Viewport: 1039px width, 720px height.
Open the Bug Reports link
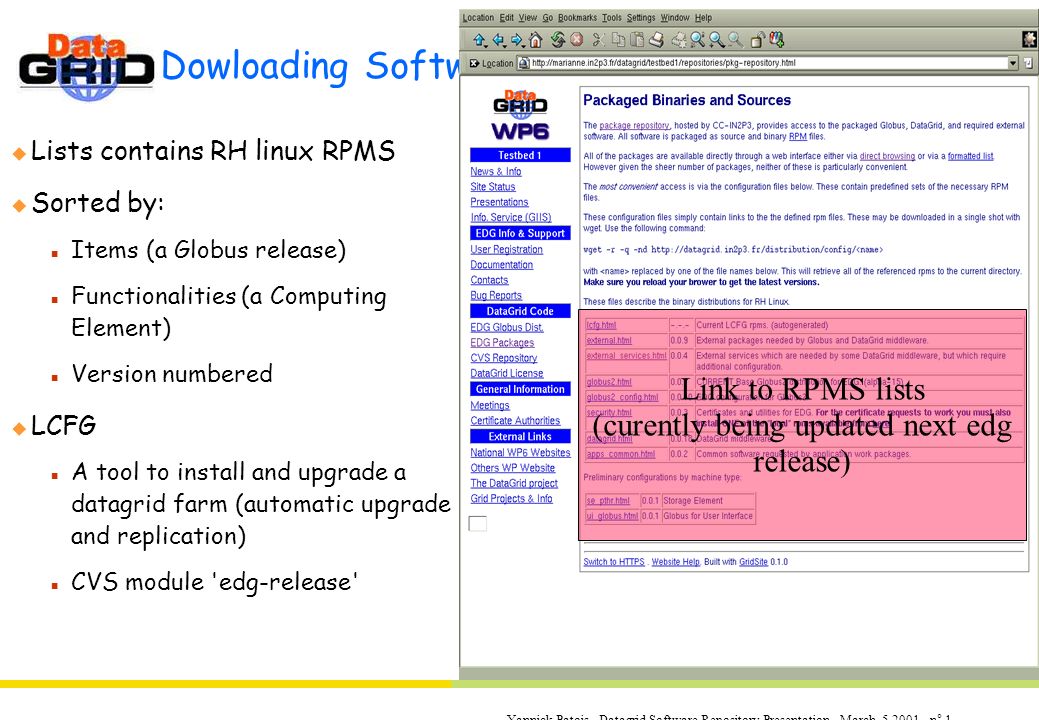(496, 295)
